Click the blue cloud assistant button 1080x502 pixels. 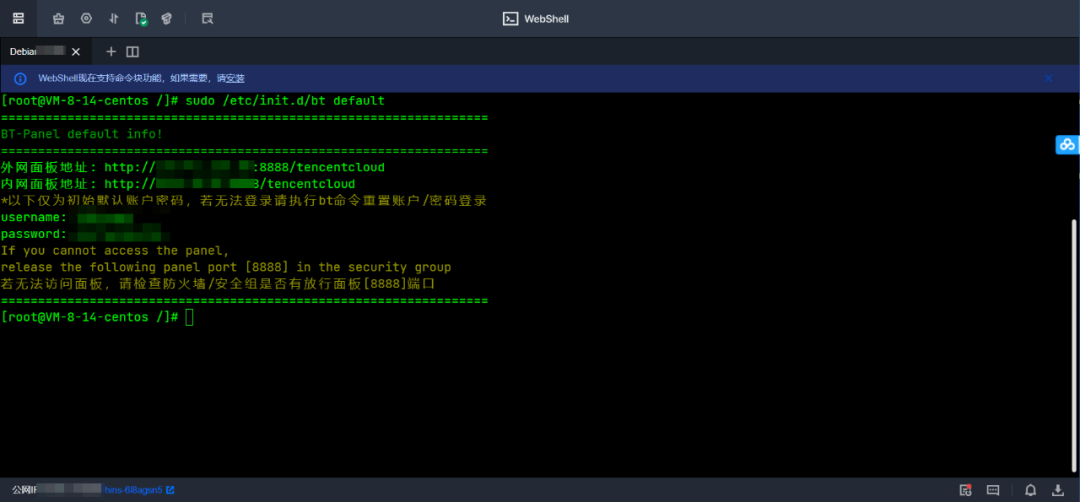(1068, 145)
